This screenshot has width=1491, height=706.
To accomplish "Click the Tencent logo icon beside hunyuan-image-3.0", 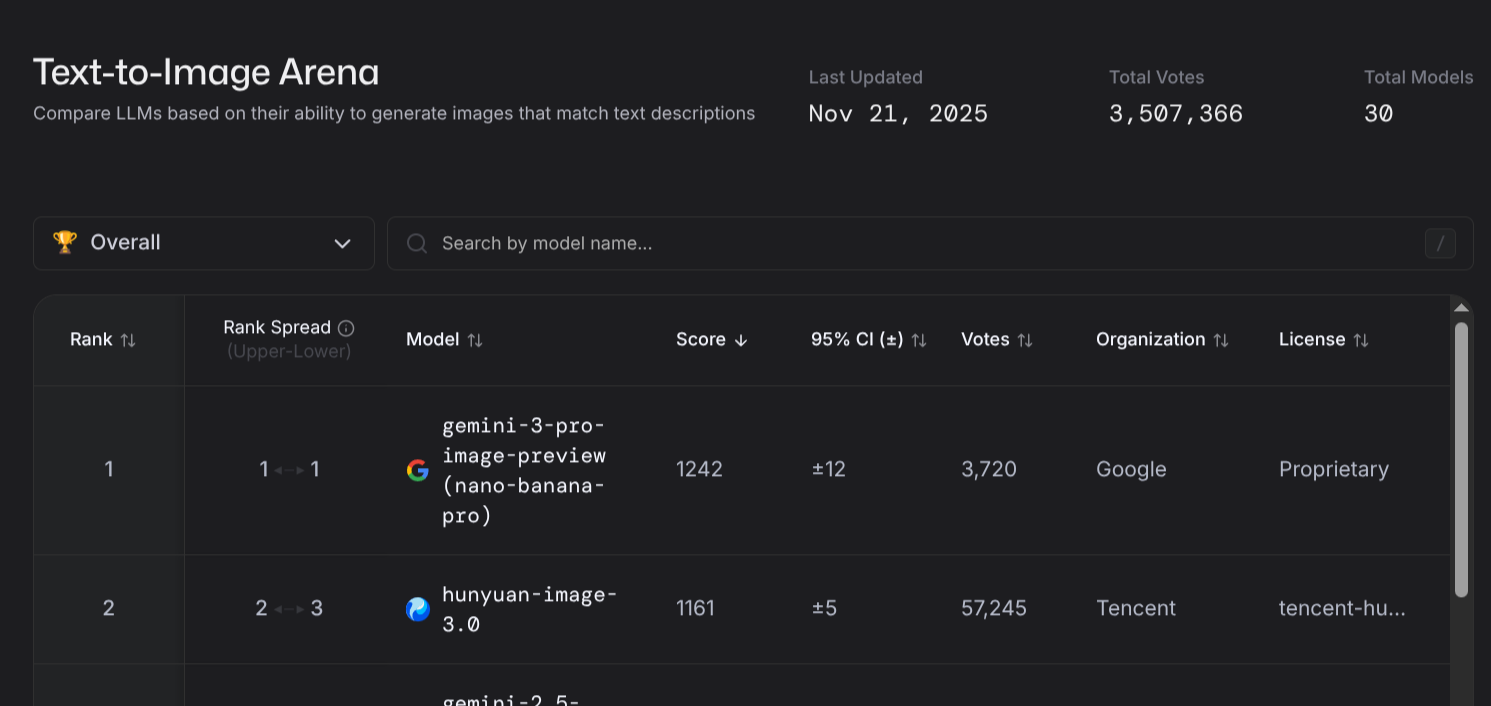I will tap(418, 609).
